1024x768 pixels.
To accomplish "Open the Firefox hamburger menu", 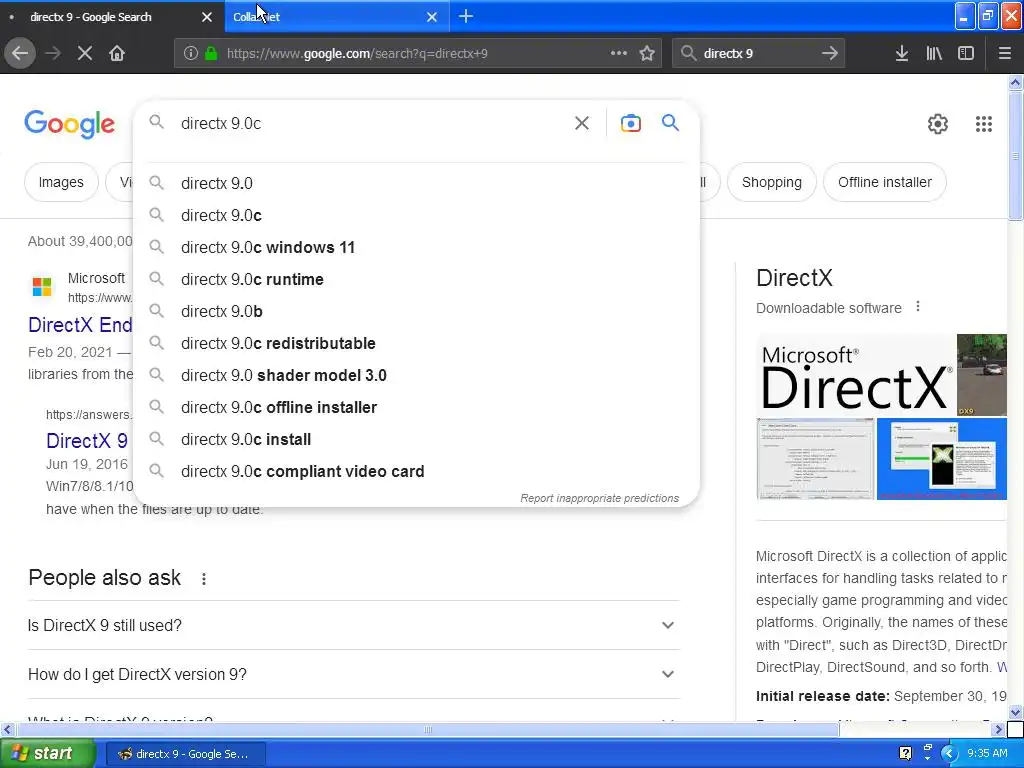I will pyautogui.click(x=1004, y=53).
